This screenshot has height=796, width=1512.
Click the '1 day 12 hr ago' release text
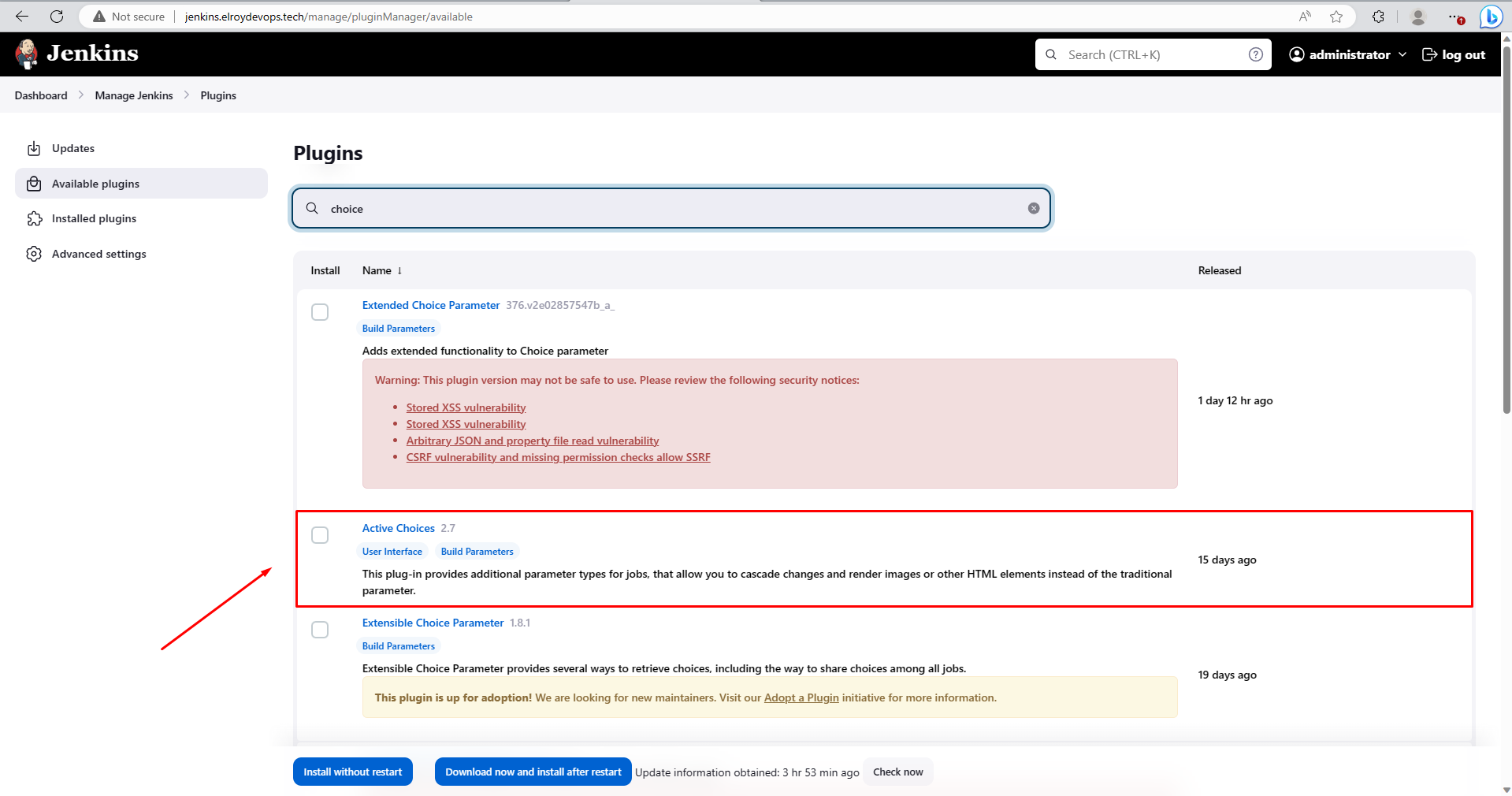coord(1235,400)
